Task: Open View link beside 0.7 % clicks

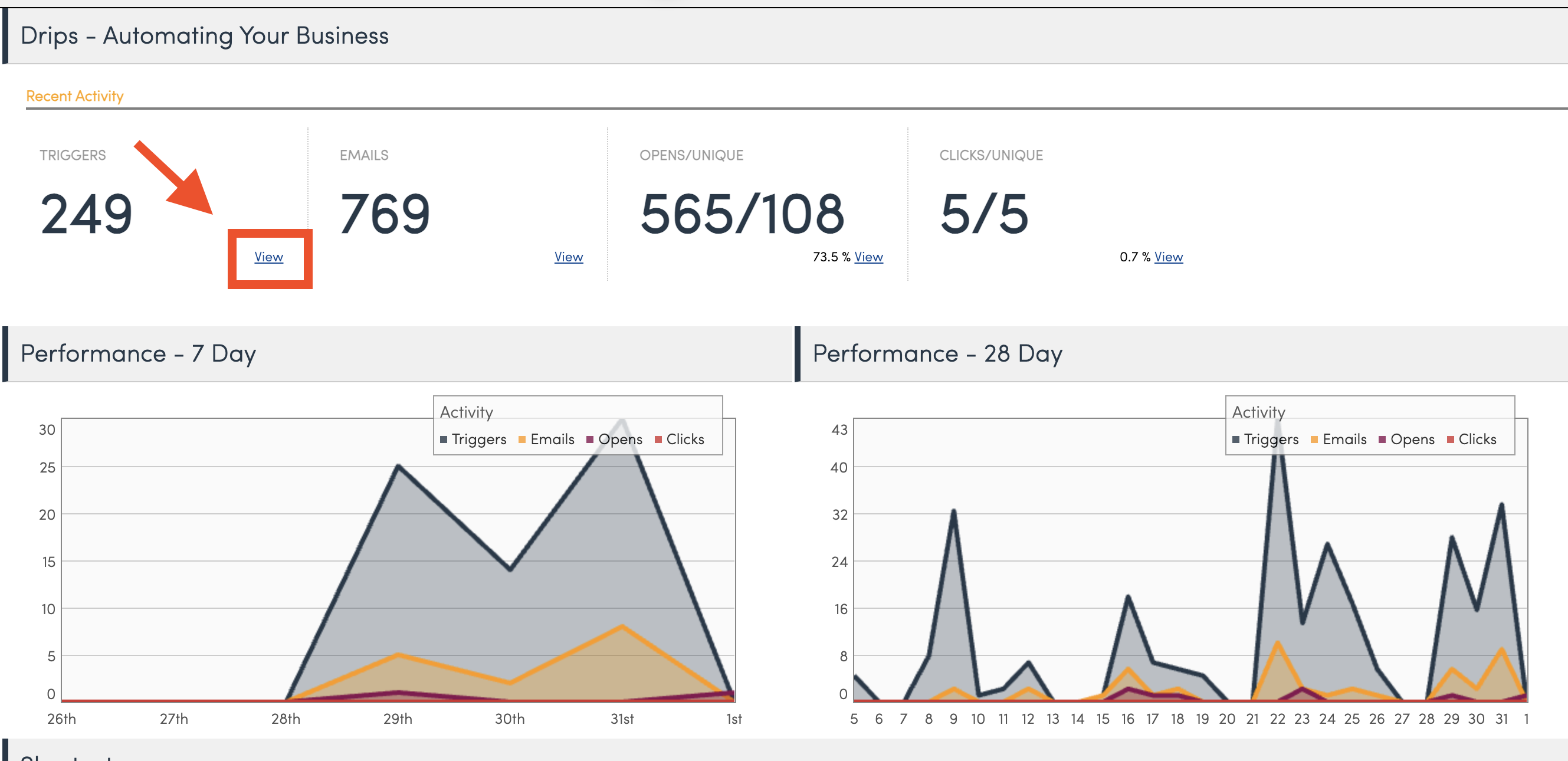Action: point(1168,257)
